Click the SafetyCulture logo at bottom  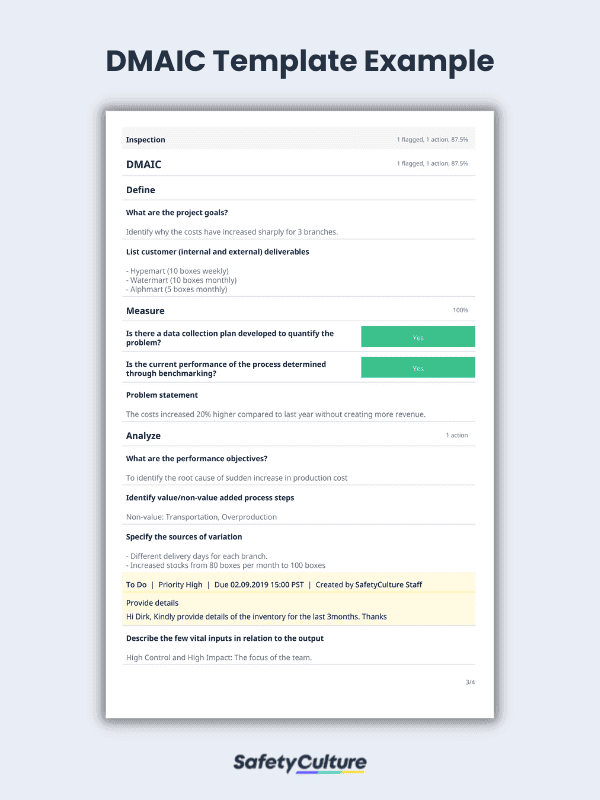coord(300,763)
